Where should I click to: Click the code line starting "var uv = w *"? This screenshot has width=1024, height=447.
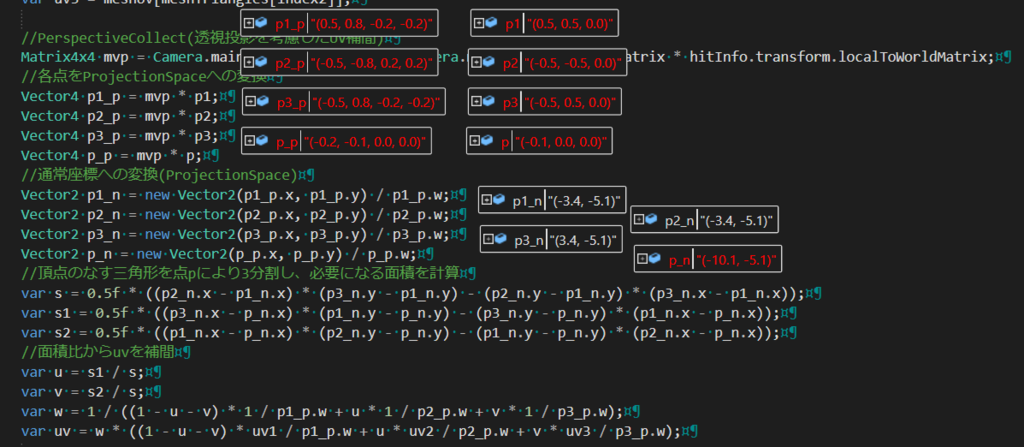click(352, 431)
